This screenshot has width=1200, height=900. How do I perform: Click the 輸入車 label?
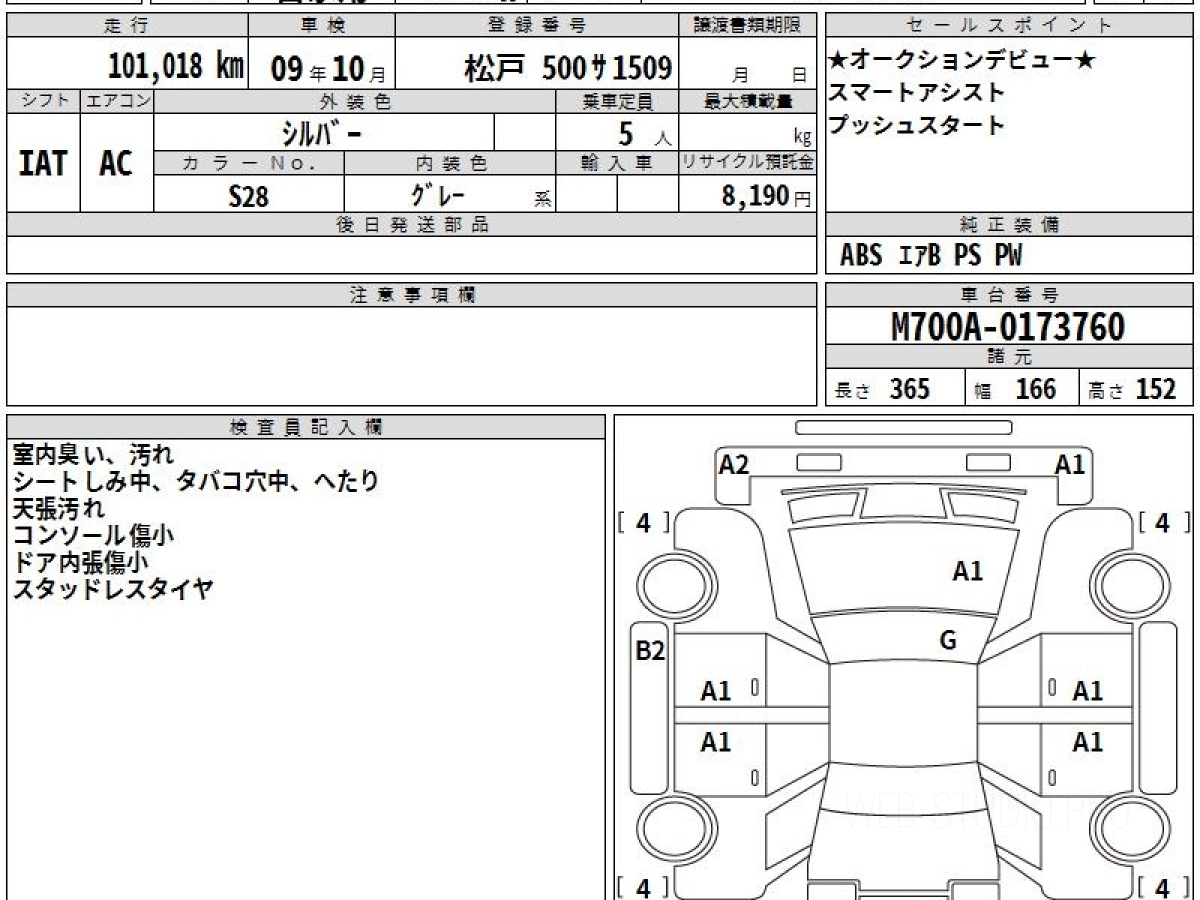tap(617, 163)
